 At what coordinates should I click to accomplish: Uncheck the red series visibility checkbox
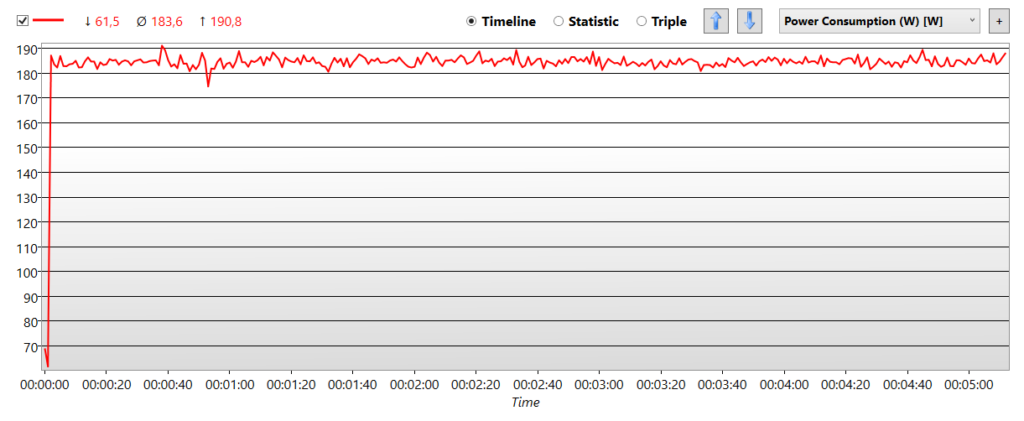coord(23,21)
